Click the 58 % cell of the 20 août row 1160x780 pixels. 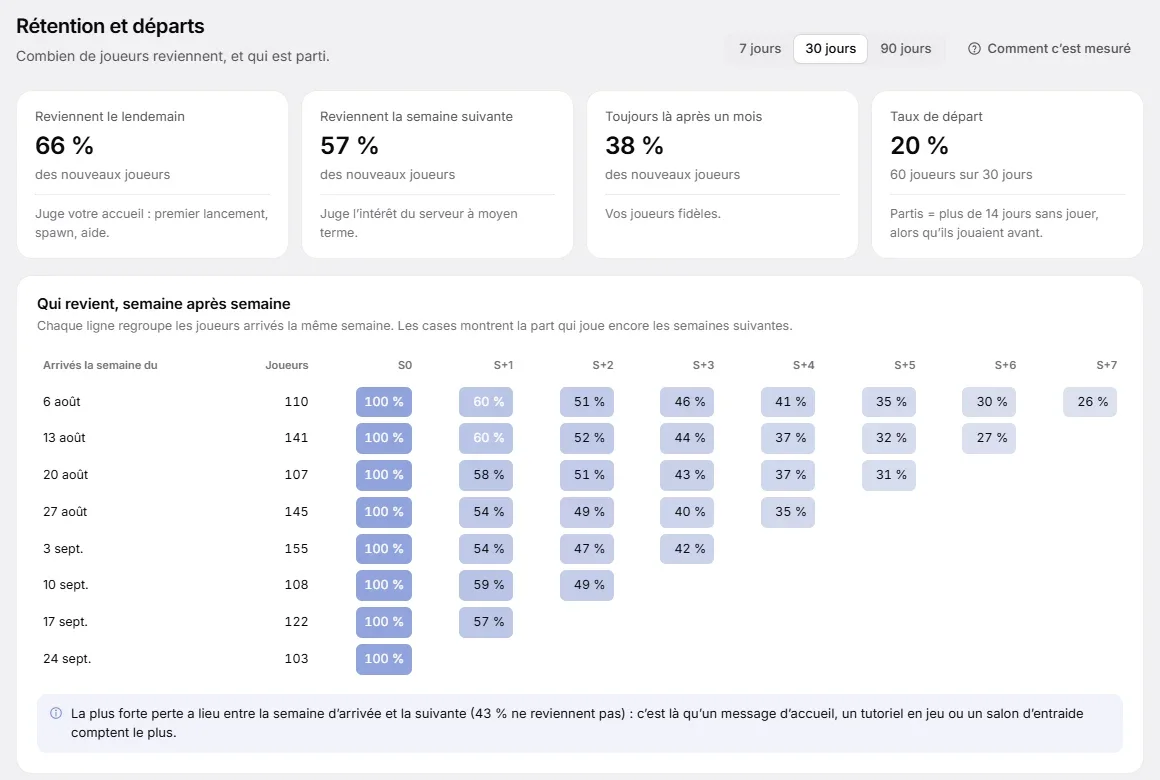(487, 475)
